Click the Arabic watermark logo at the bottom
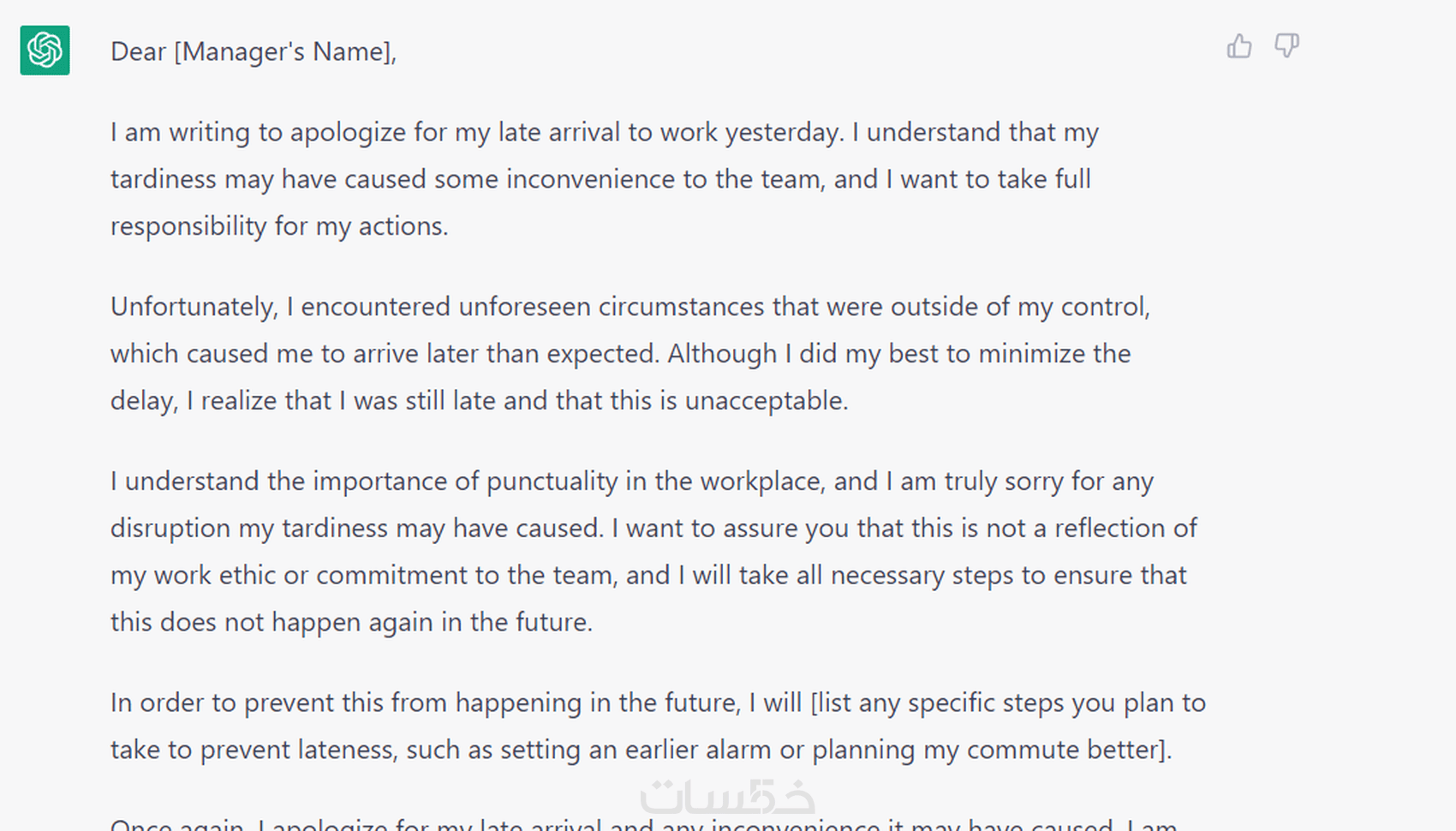This screenshot has width=1456, height=831. point(727,797)
